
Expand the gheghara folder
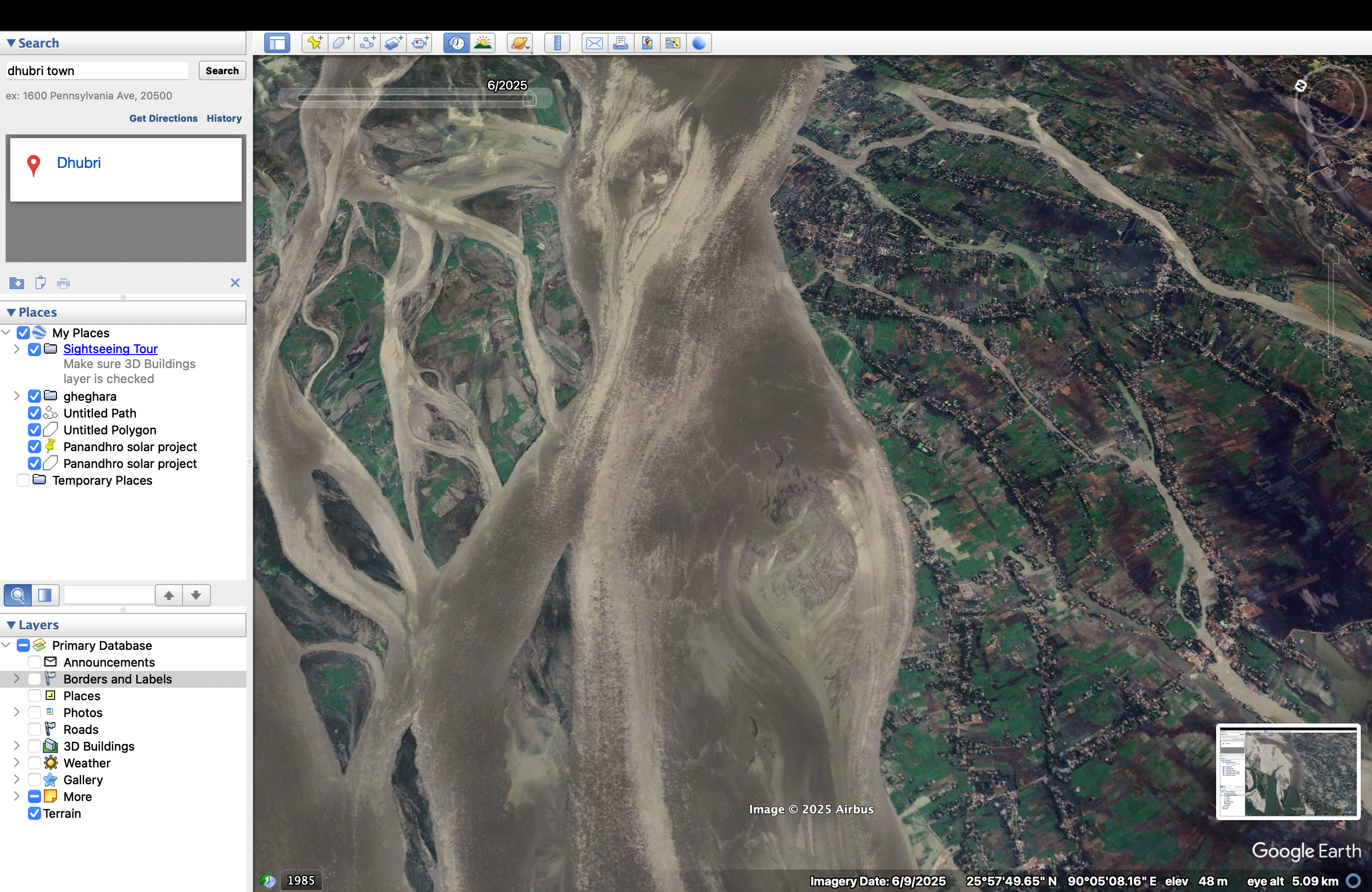tap(16, 396)
